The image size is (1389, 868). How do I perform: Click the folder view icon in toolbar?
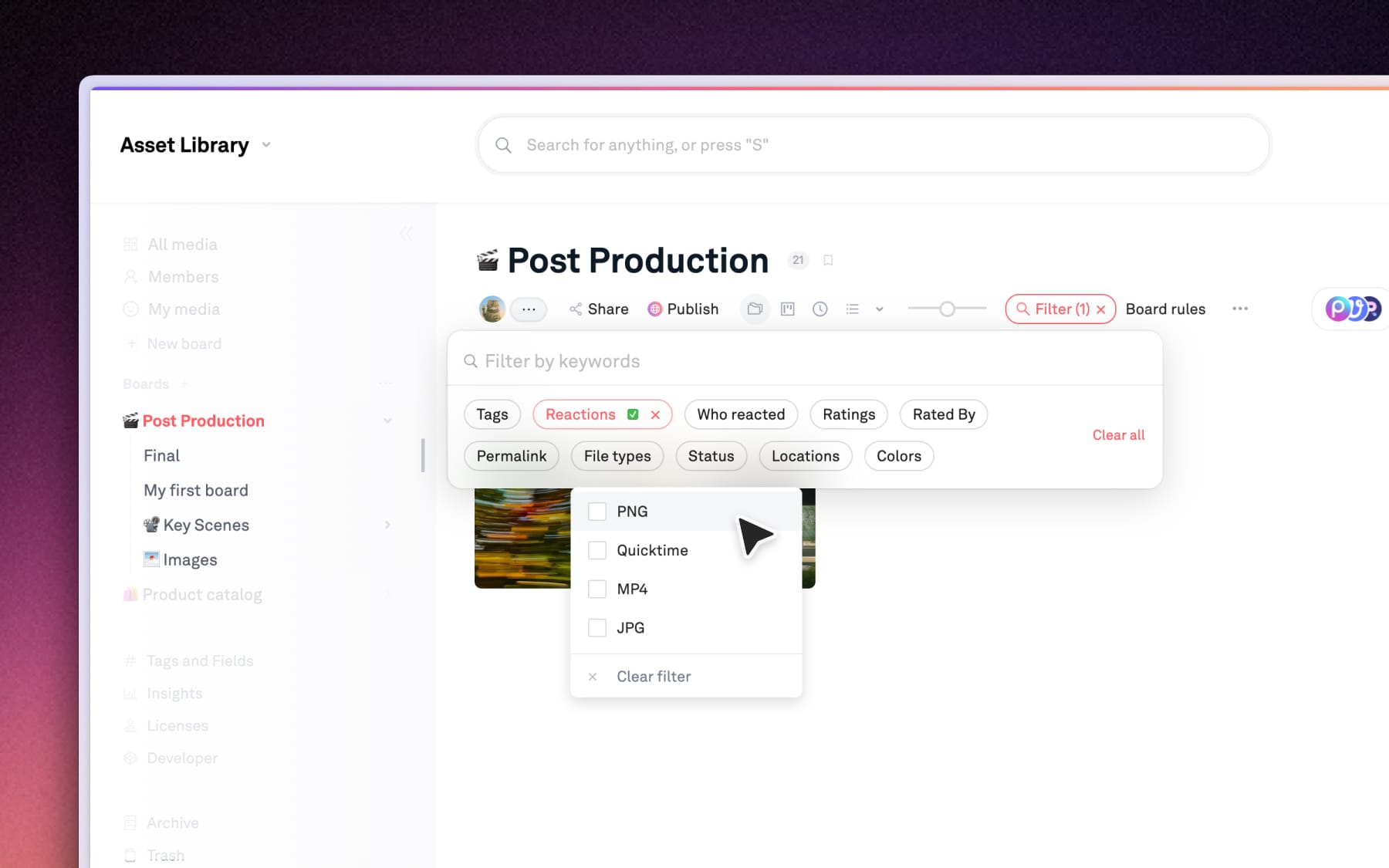tap(755, 309)
